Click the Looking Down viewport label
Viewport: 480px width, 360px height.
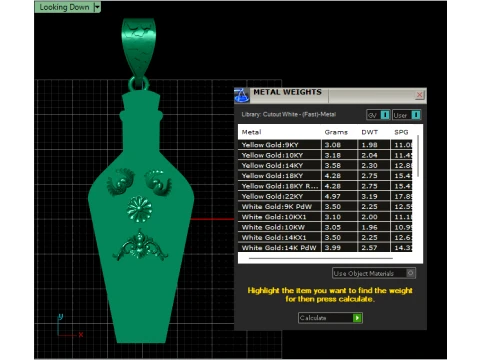tap(64, 7)
